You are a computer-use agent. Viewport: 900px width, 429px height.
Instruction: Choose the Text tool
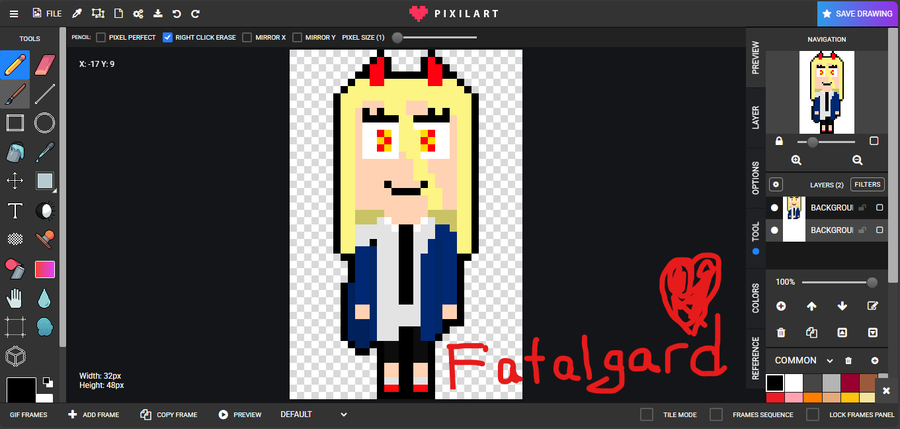tap(15, 211)
